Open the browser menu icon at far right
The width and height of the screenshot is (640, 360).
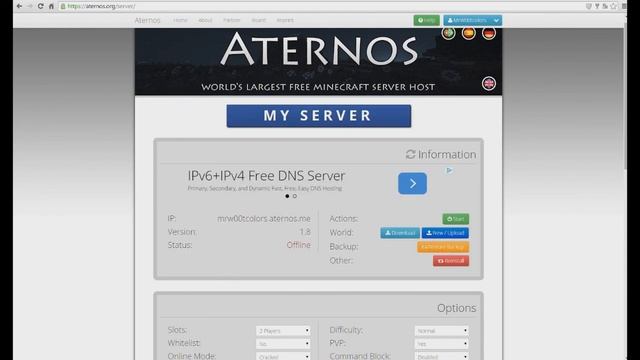(x=624, y=6)
